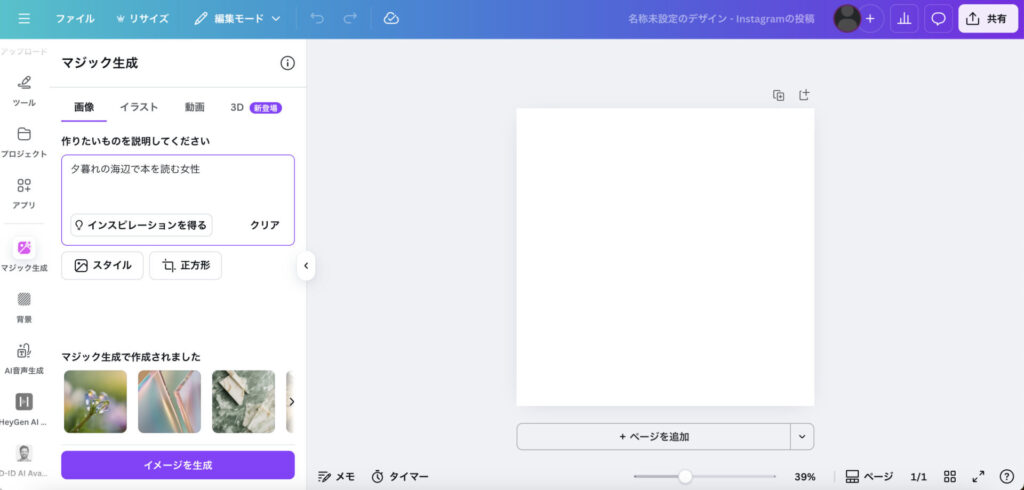1024x490 pixels.
Task: Click the undo arrow icon
Action: 317,18
